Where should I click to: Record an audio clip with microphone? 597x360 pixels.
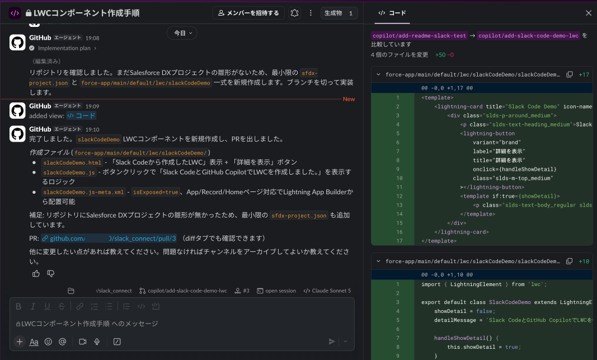pyautogui.click(x=97, y=342)
